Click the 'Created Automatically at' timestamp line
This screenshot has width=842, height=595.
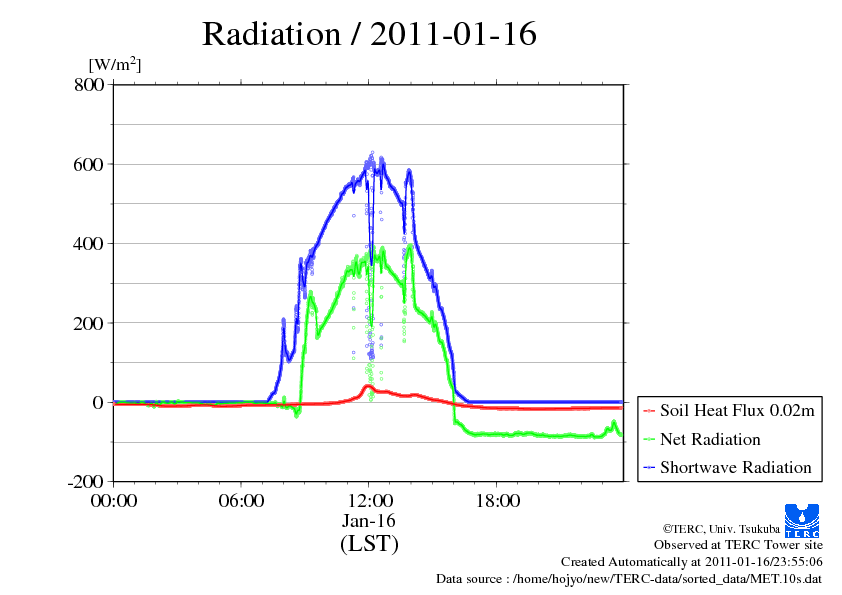pos(692,562)
